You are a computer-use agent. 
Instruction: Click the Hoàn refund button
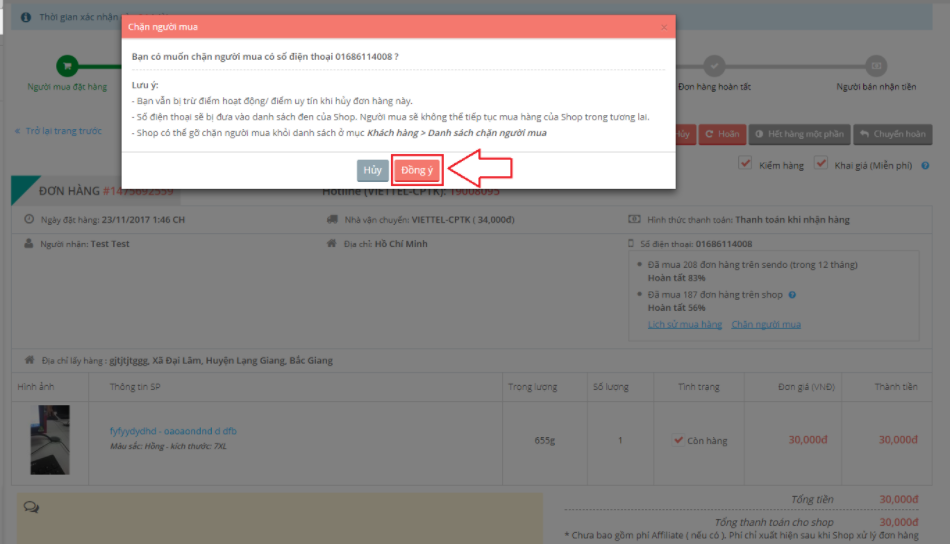click(x=721, y=134)
